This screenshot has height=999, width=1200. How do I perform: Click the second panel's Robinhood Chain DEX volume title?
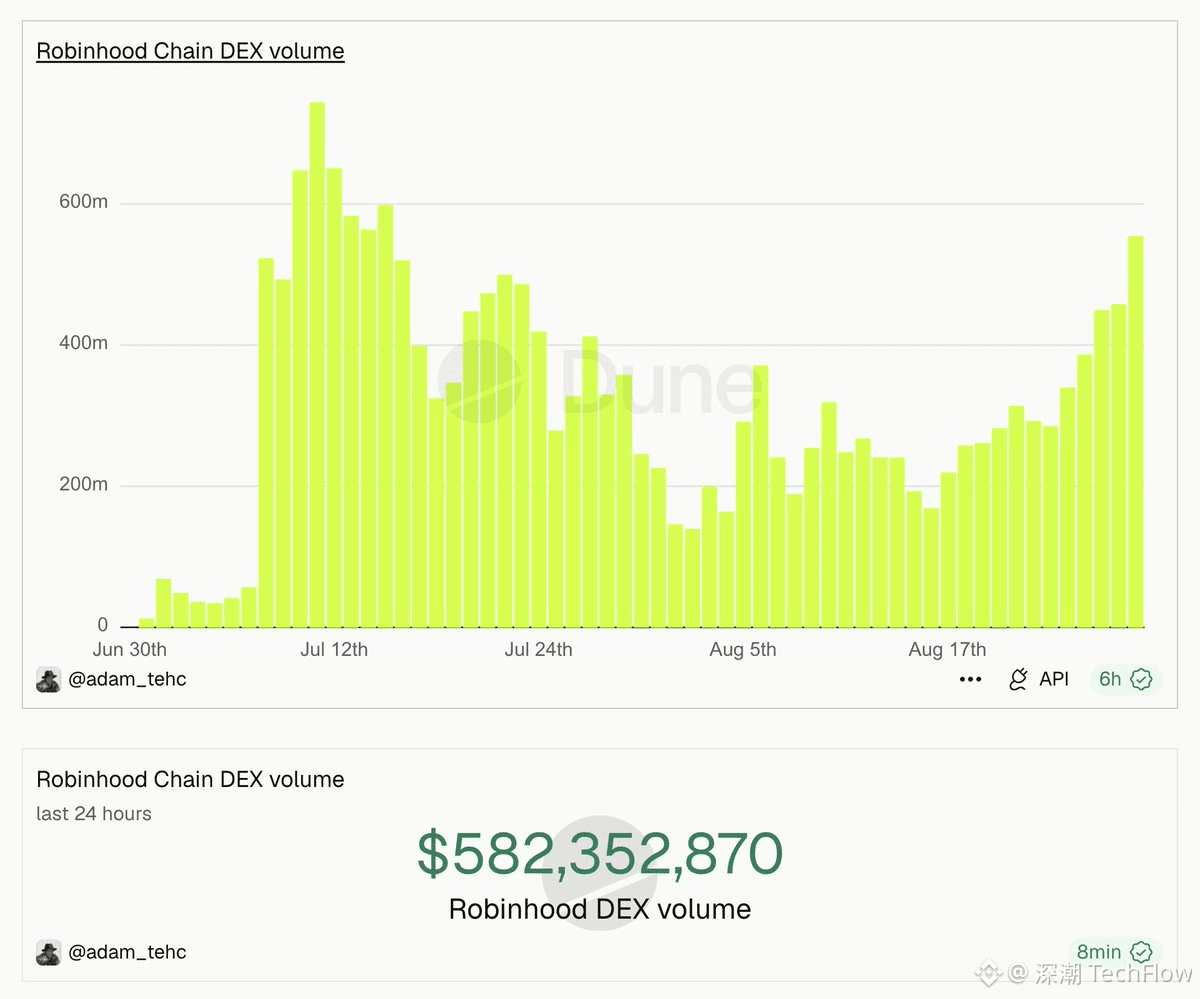tap(190, 780)
